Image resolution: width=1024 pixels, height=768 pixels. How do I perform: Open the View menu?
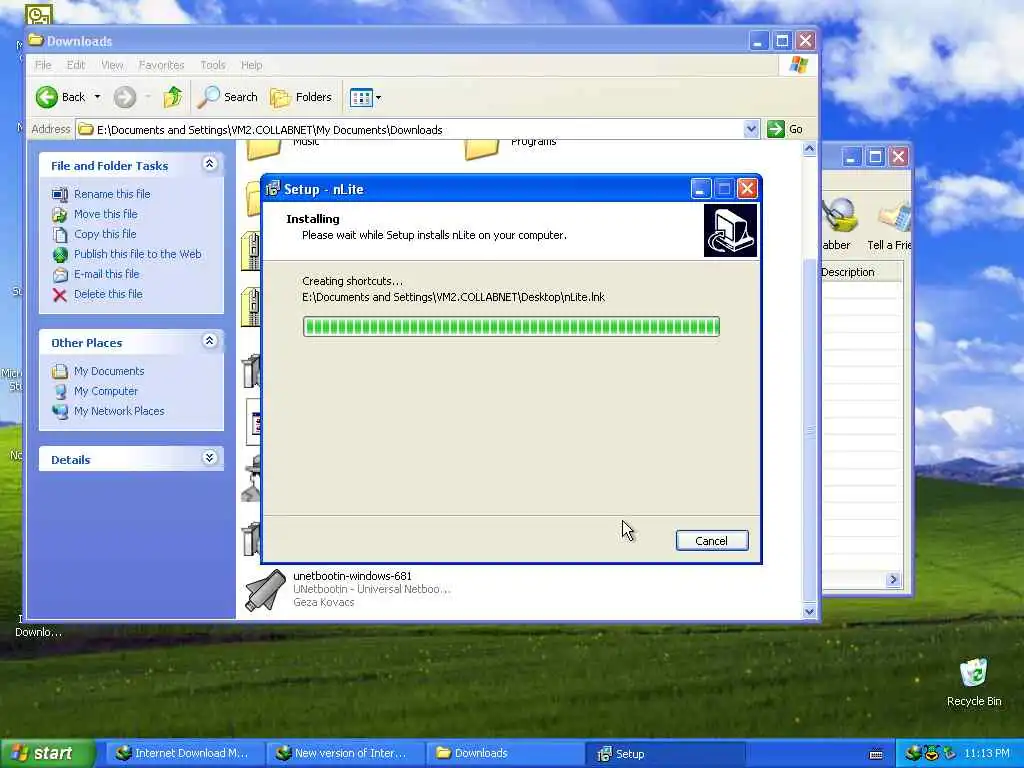coord(112,65)
